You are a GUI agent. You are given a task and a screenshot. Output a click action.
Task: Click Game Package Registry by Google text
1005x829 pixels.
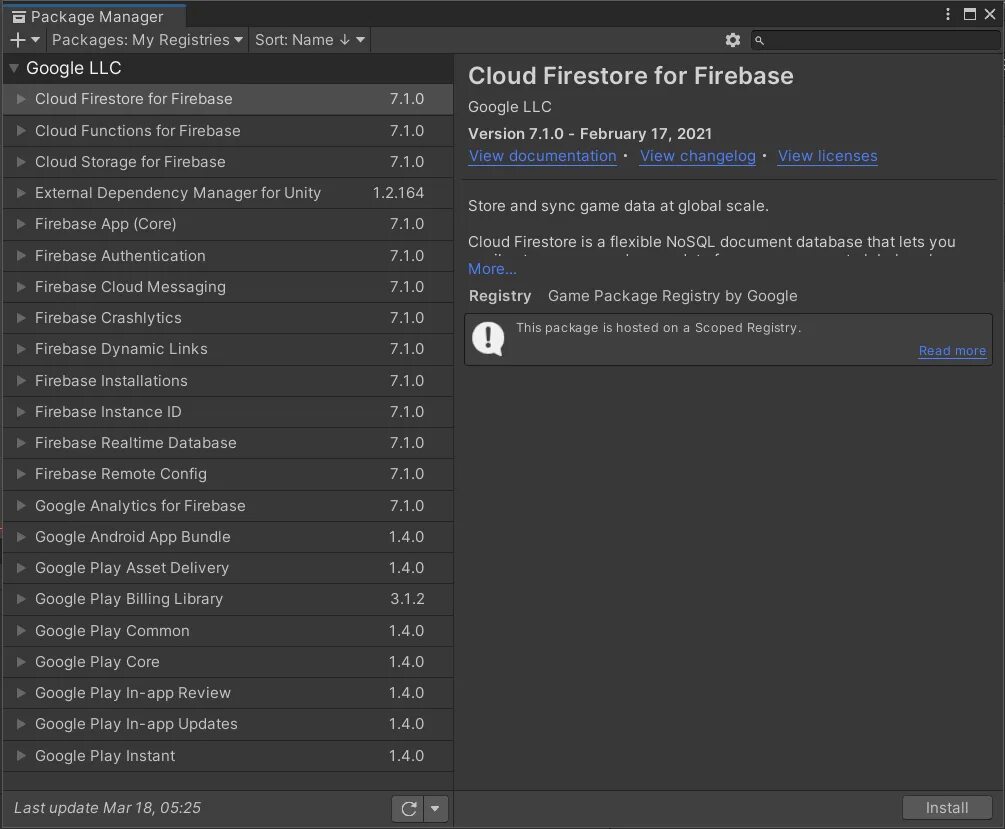[672, 296]
